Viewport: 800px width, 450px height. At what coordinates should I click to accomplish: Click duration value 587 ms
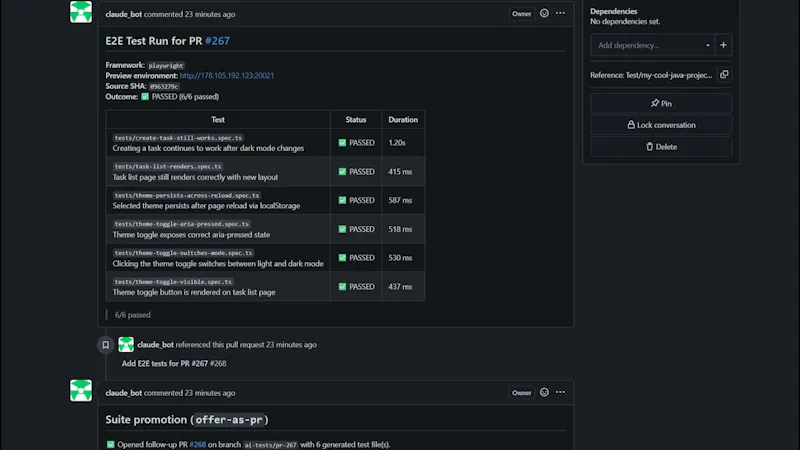(x=400, y=201)
